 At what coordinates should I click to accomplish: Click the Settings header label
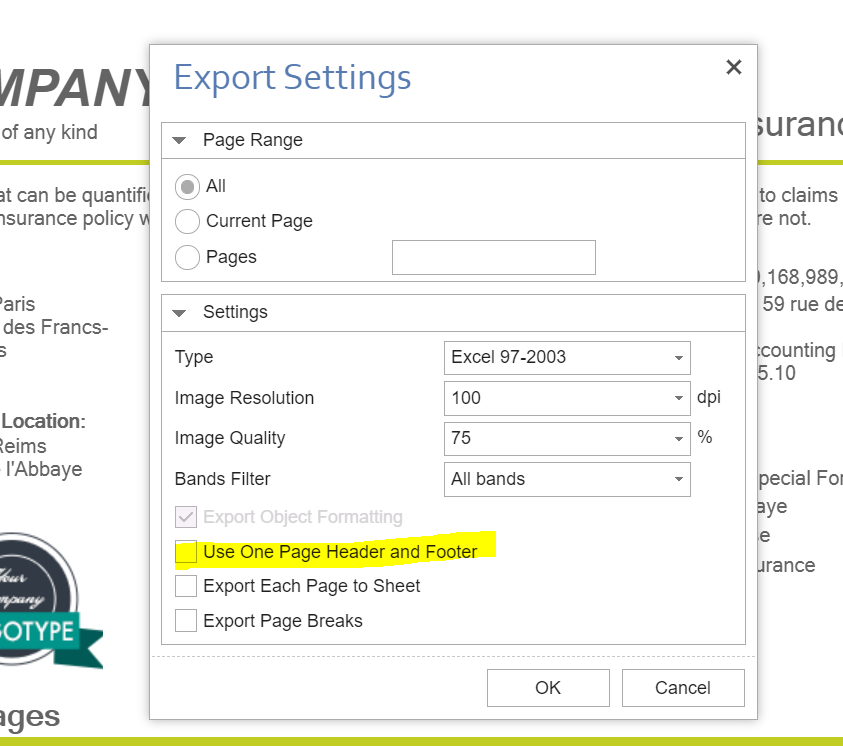[x=235, y=312]
